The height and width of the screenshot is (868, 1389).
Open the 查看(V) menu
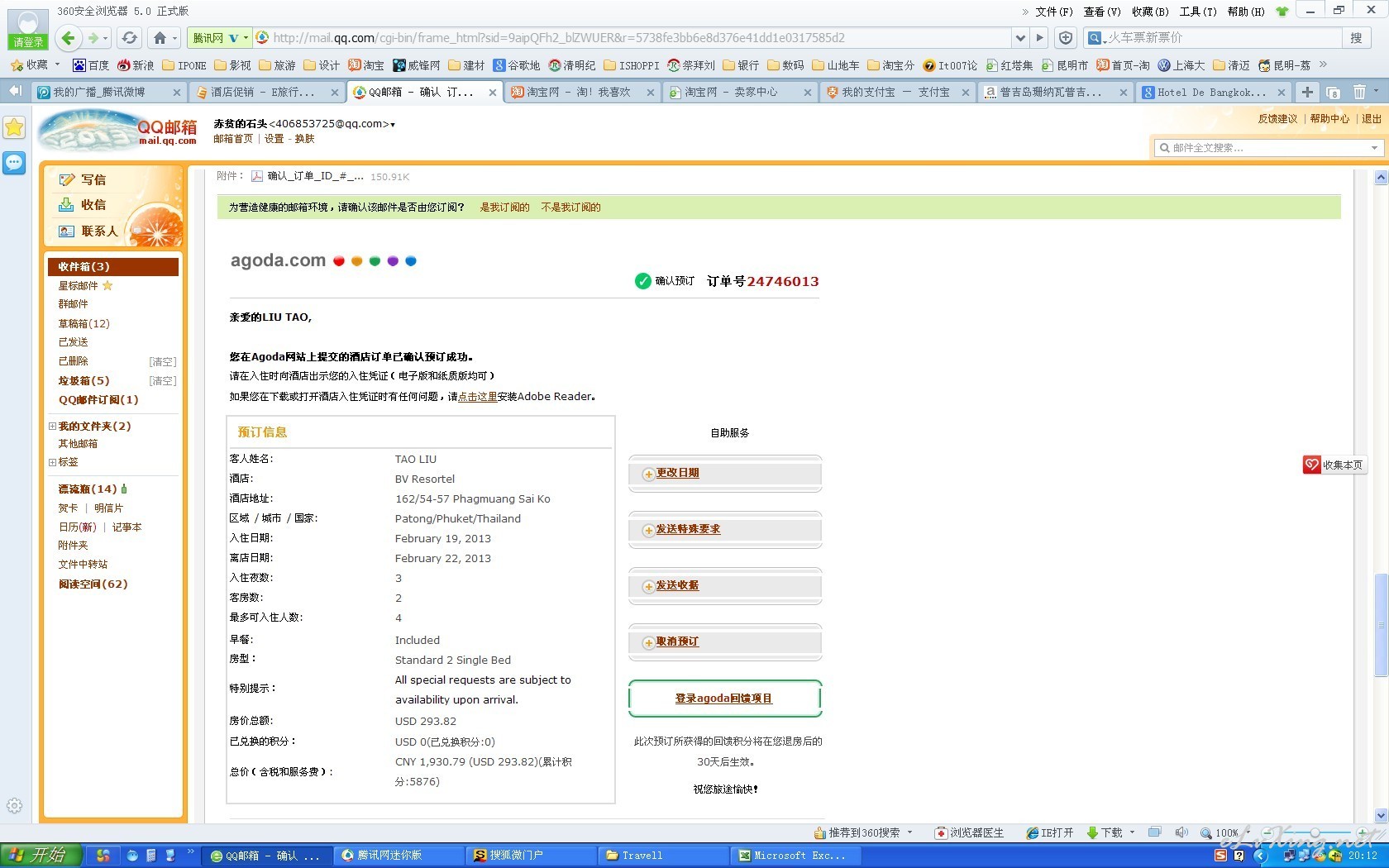[x=1102, y=12]
